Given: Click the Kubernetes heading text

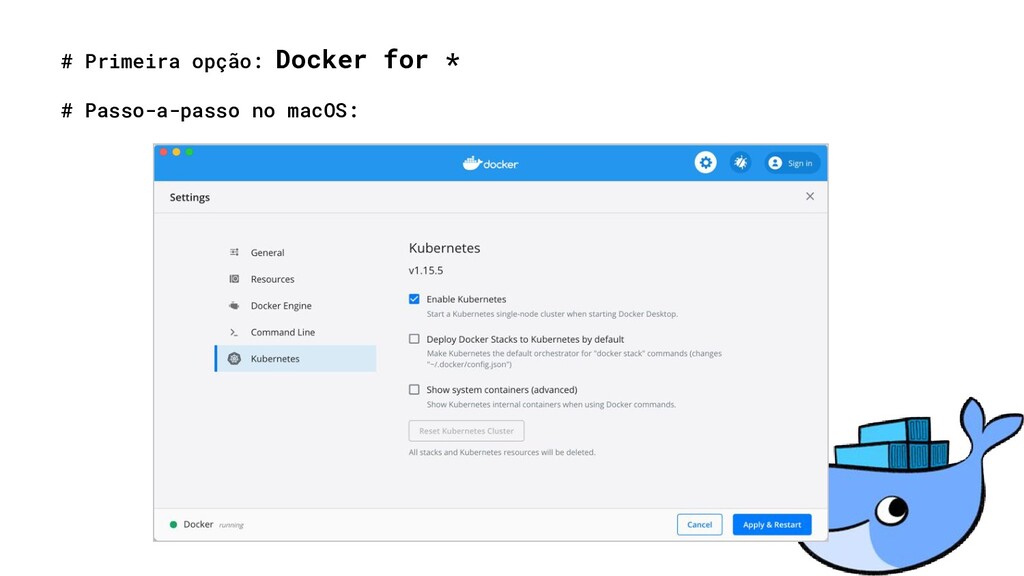Looking at the screenshot, I should [x=444, y=248].
